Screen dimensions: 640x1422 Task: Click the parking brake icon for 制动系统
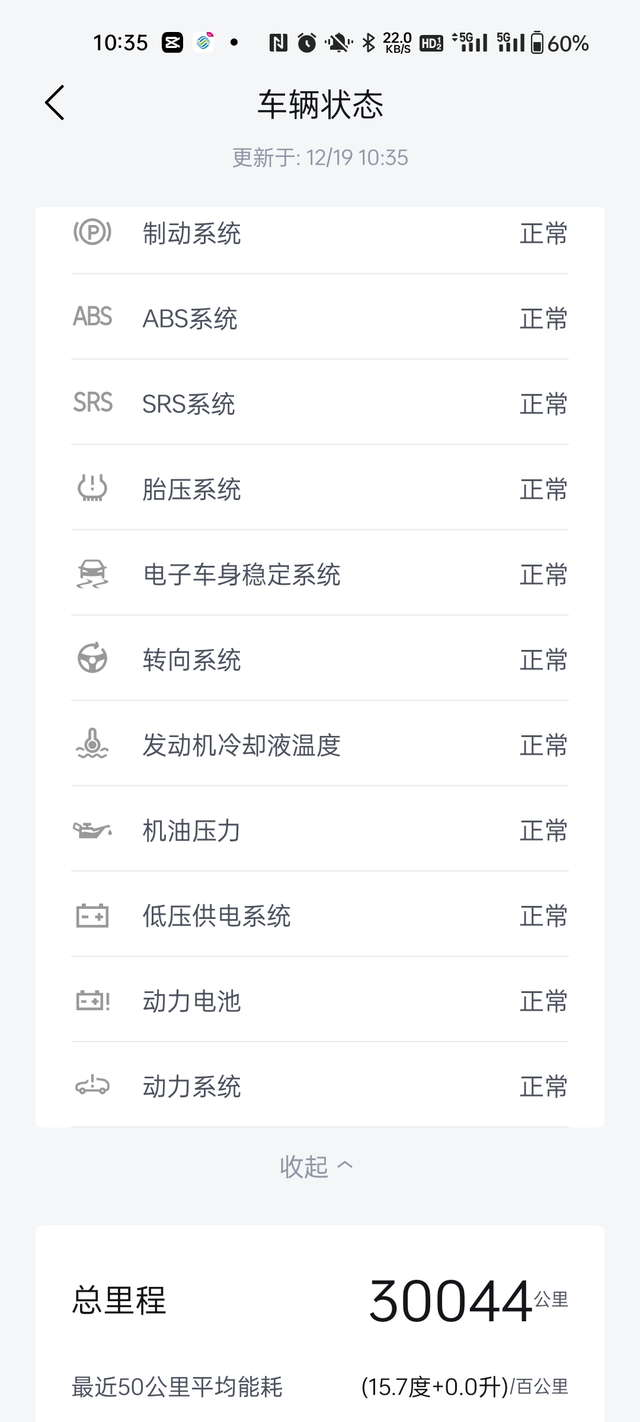pyautogui.click(x=92, y=233)
